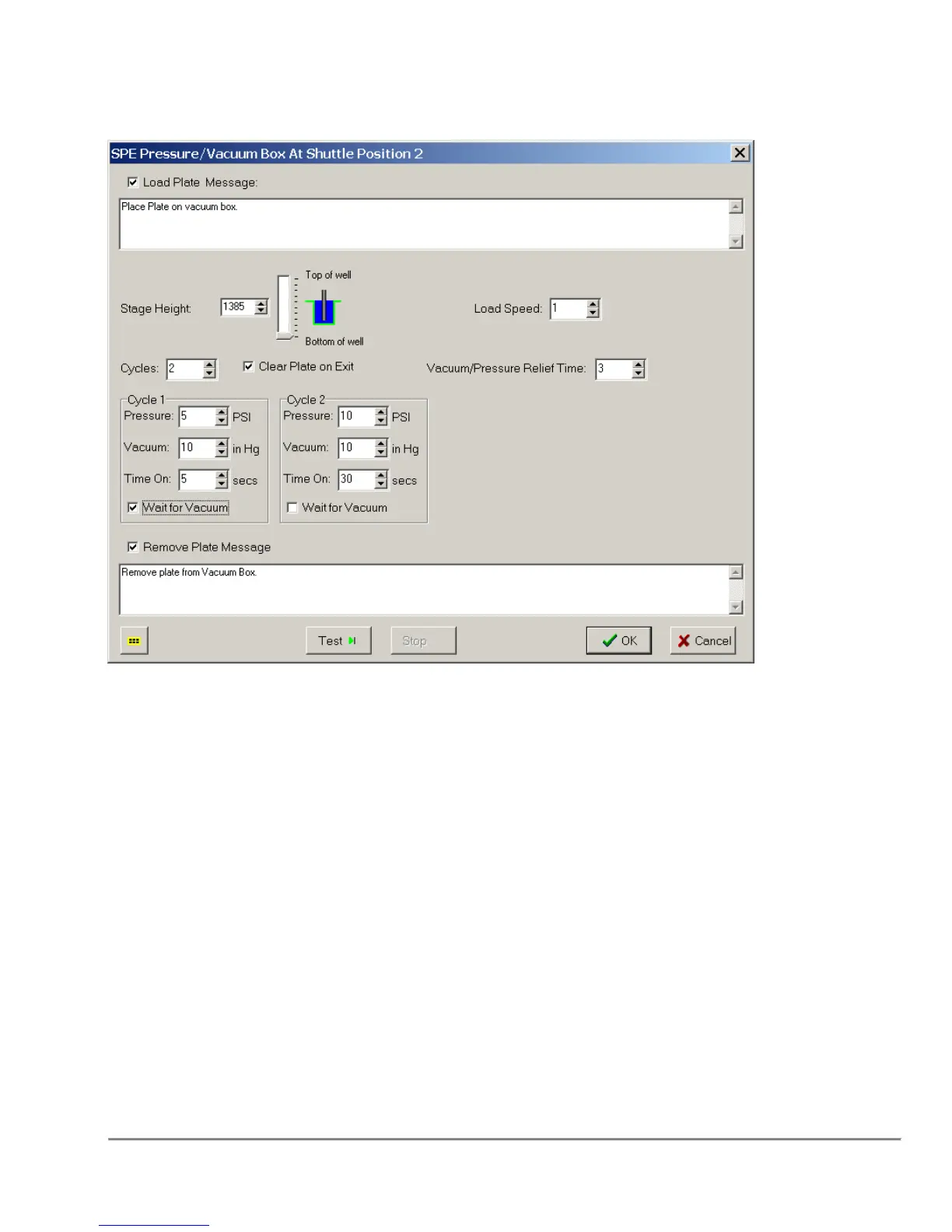Click the Relief Time input field
Viewport: 952px width, 1232px height.
(614, 369)
